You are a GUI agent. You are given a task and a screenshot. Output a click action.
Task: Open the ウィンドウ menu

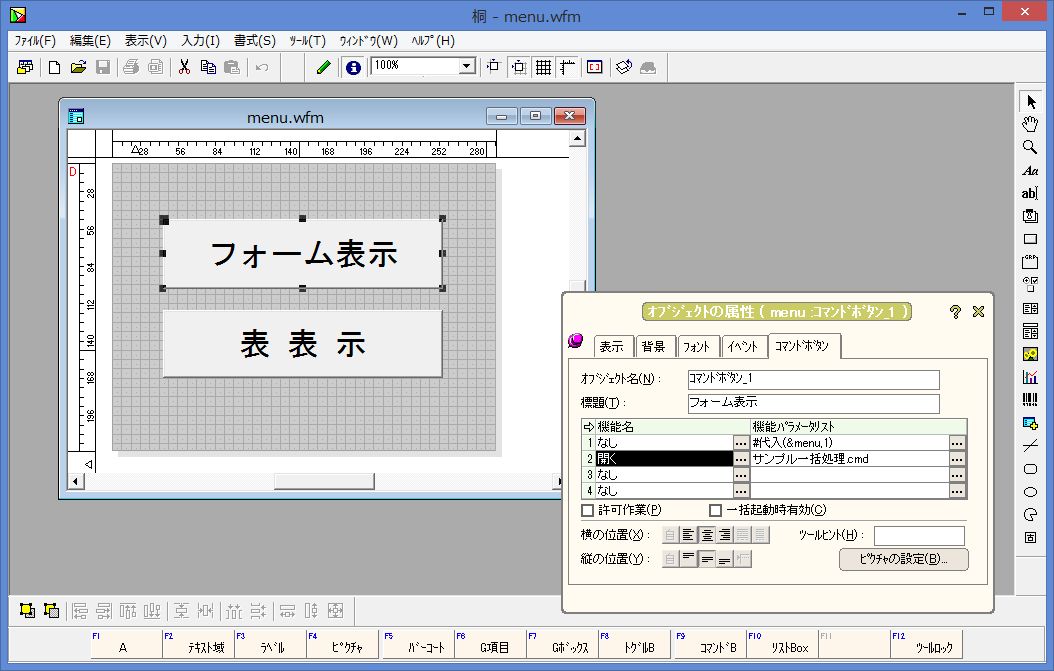(x=370, y=41)
